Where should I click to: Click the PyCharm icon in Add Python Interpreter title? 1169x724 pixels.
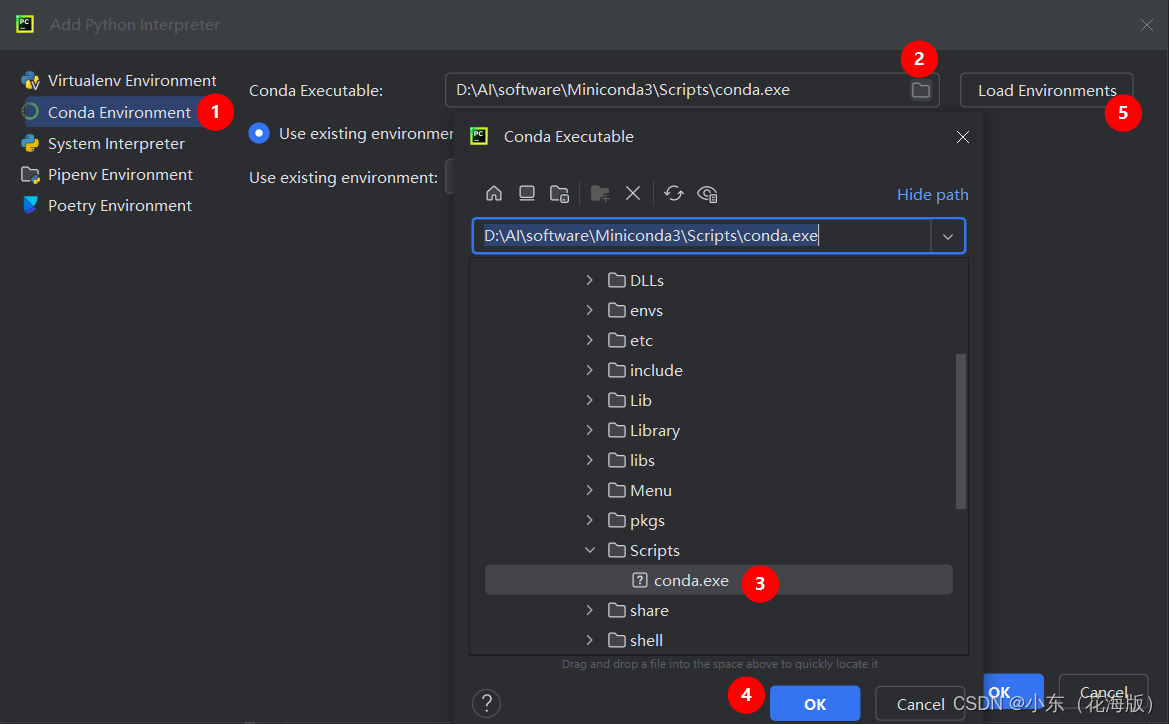coord(25,24)
